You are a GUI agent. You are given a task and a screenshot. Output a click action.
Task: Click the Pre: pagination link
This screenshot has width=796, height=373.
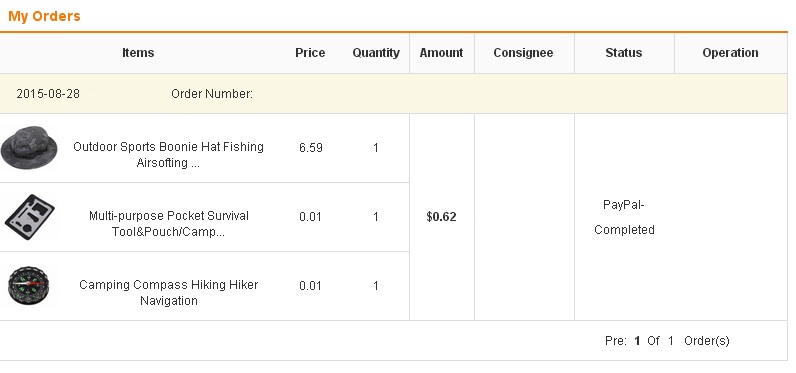click(x=616, y=341)
